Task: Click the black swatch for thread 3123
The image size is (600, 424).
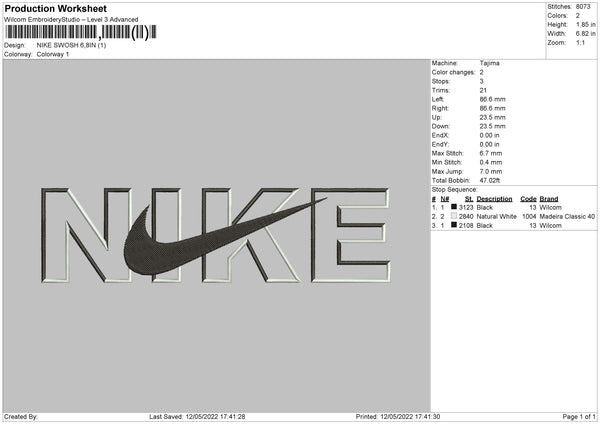Action: 454,207
